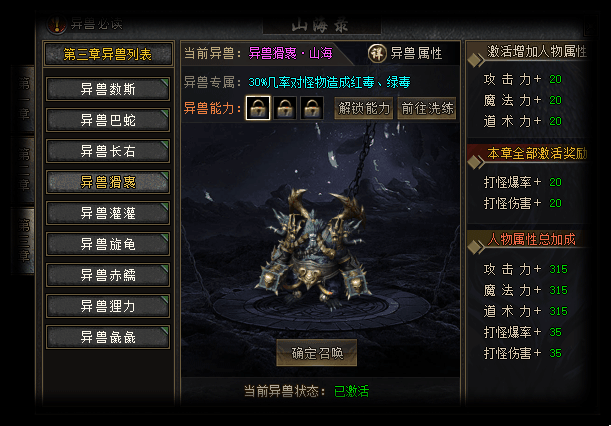This screenshot has height=426, width=611.
Task: Select 异兽旋龟 from the beast list
Action: pos(108,244)
